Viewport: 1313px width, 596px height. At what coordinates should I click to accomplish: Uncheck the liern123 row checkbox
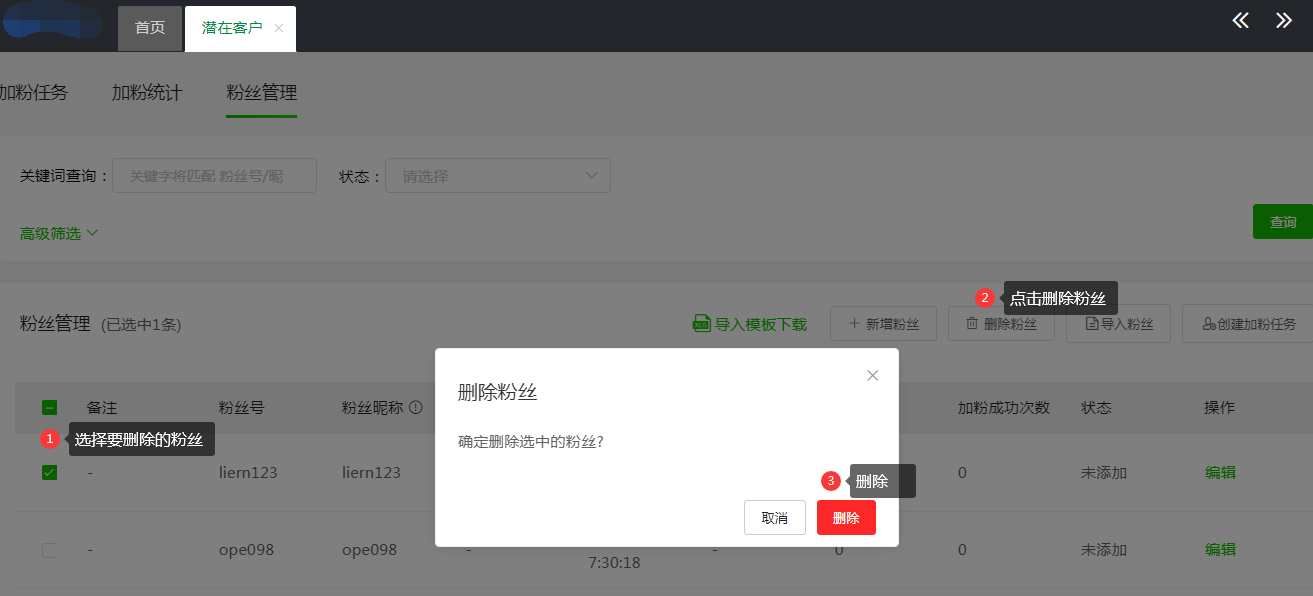tap(49, 472)
